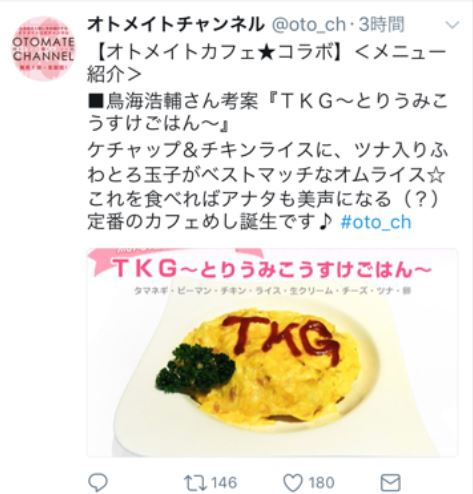Image resolution: width=473 pixels, height=494 pixels.
Task: Click the pink TKG title banner in image
Action: (x=272, y=269)
